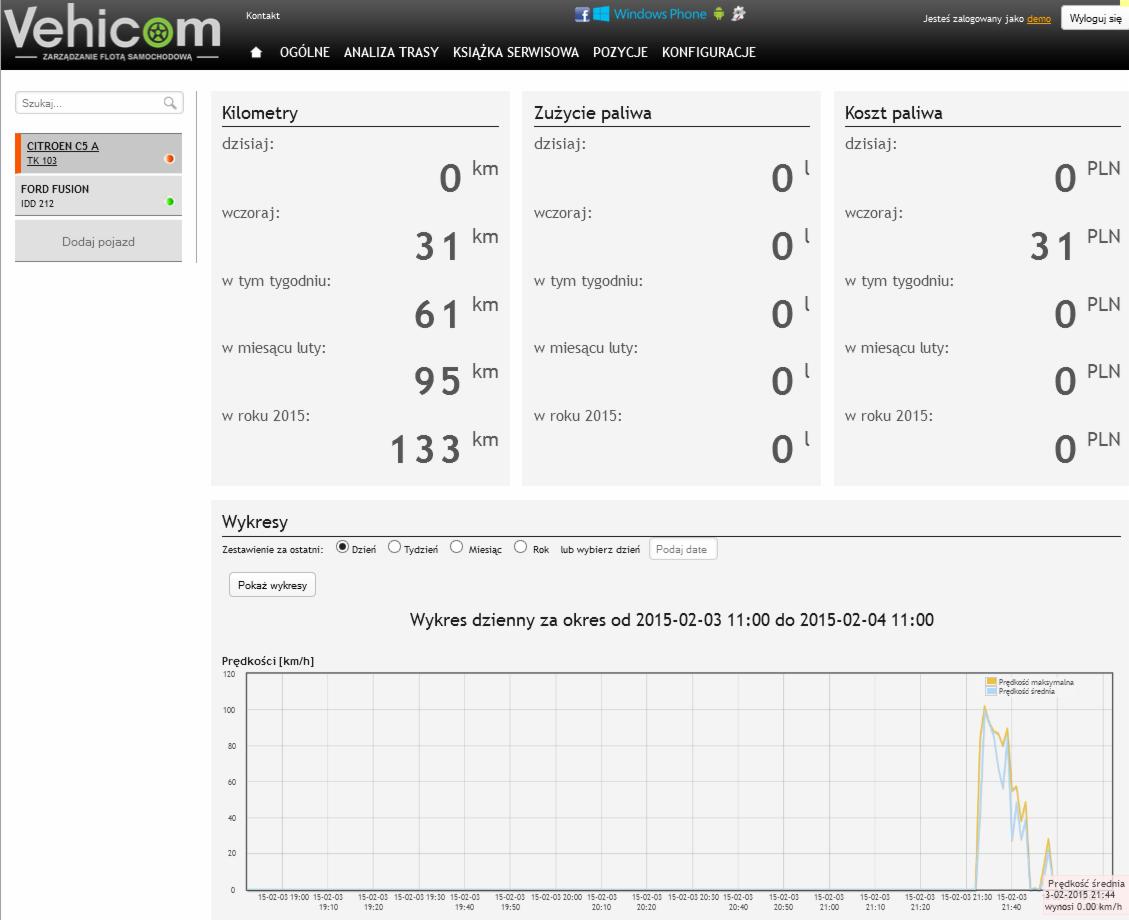
Task: Click the Windows logo icon
Action: click(601, 14)
